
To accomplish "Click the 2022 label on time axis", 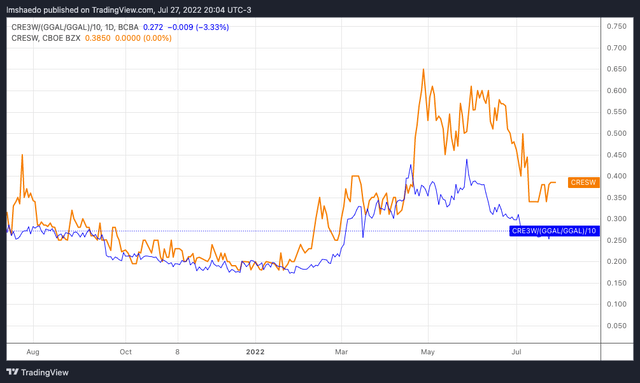I will [x=255, y=352].
